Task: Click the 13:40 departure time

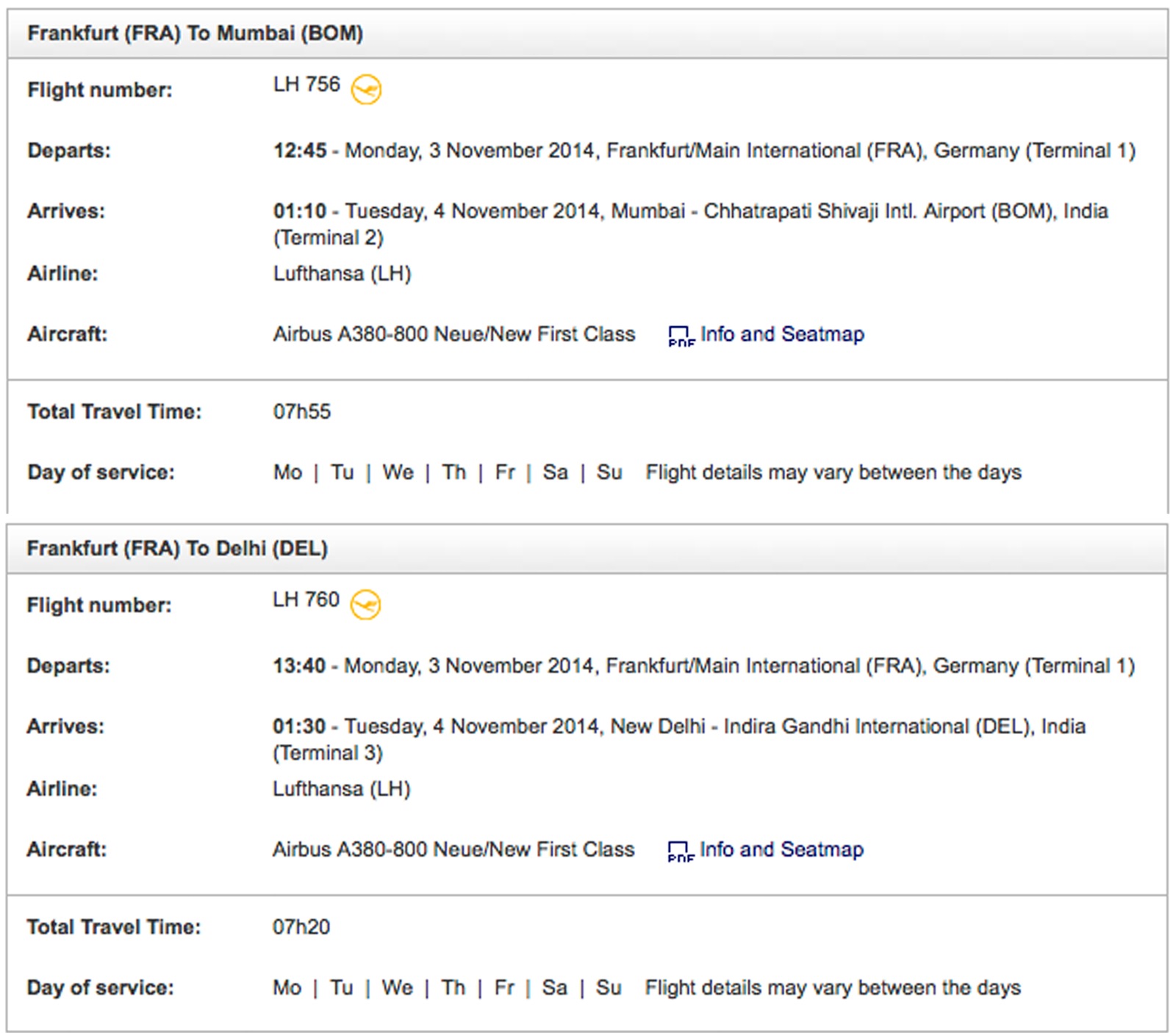Action: coord(299,666)
